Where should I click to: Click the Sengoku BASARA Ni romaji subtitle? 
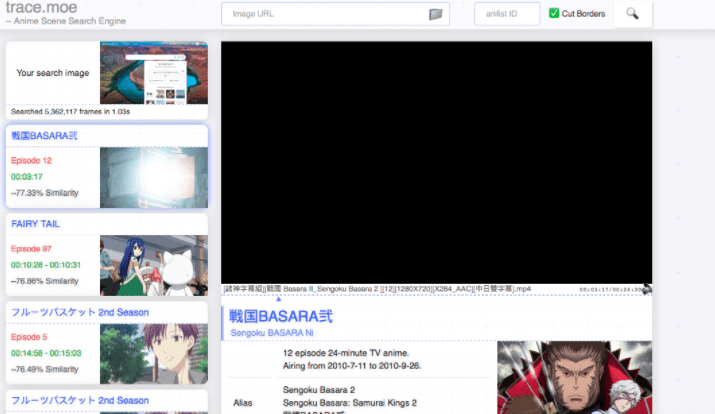point(271,332)
